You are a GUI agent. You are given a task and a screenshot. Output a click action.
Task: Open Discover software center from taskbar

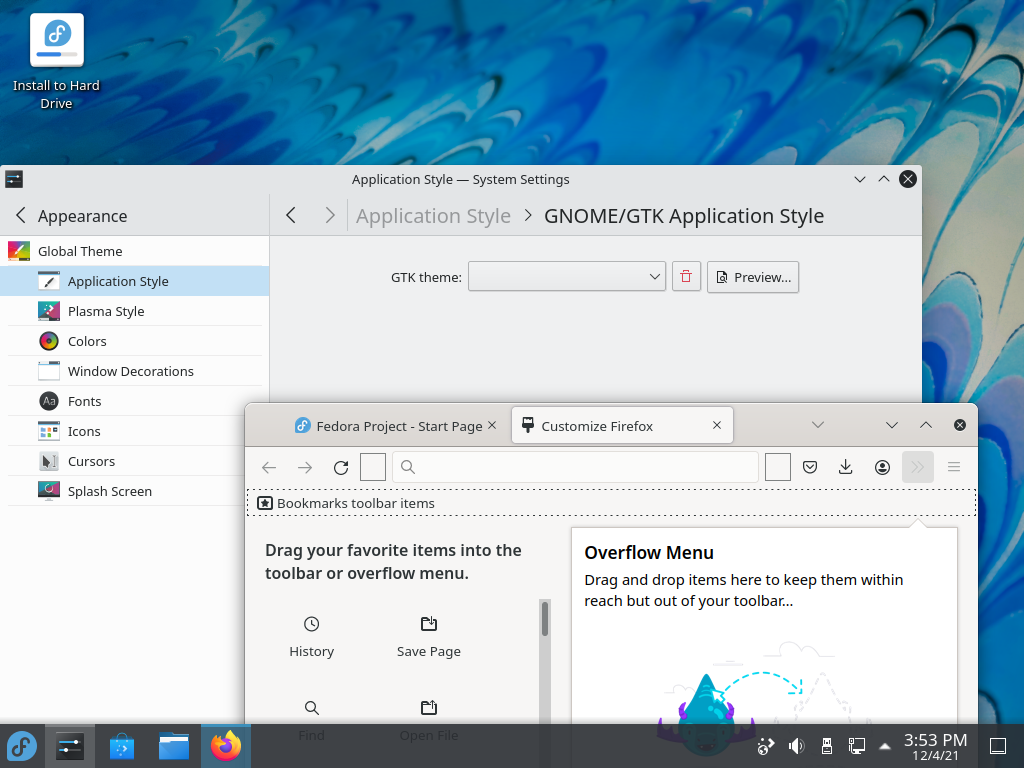click(121, 746)
